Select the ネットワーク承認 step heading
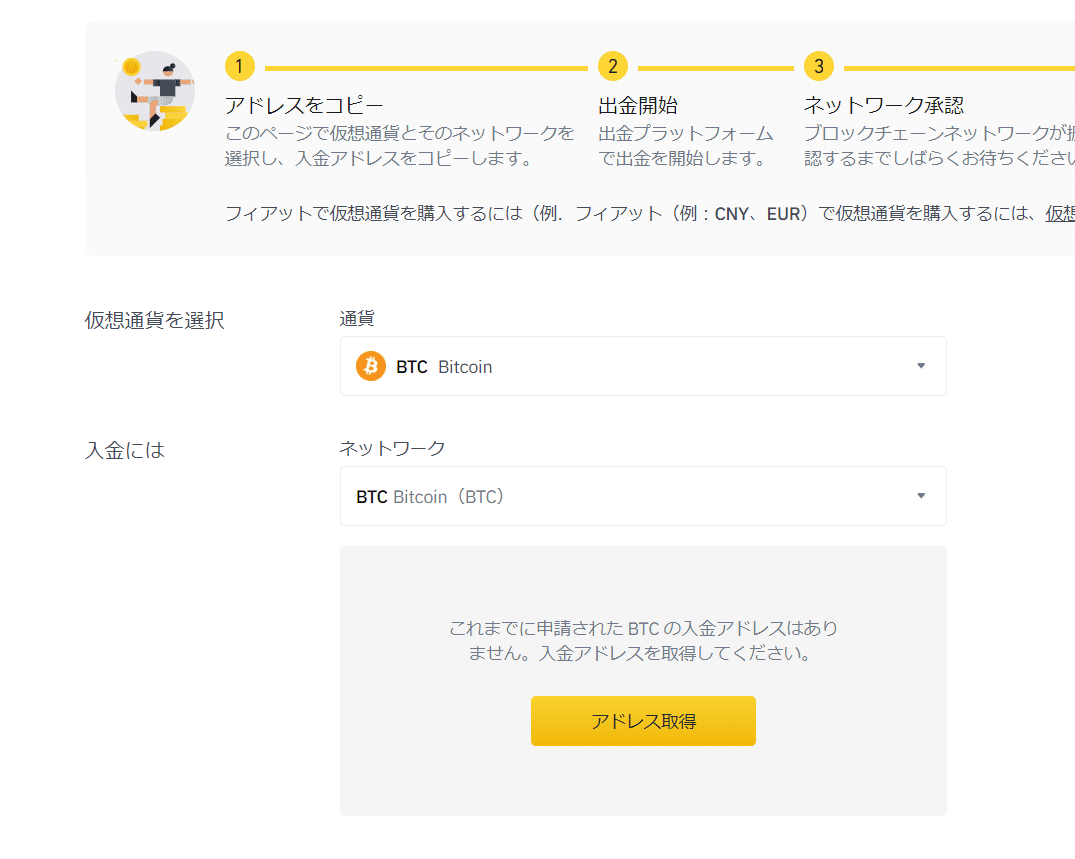The height and width of the screenshot is (859, 1075). click(x=884, y=106)
